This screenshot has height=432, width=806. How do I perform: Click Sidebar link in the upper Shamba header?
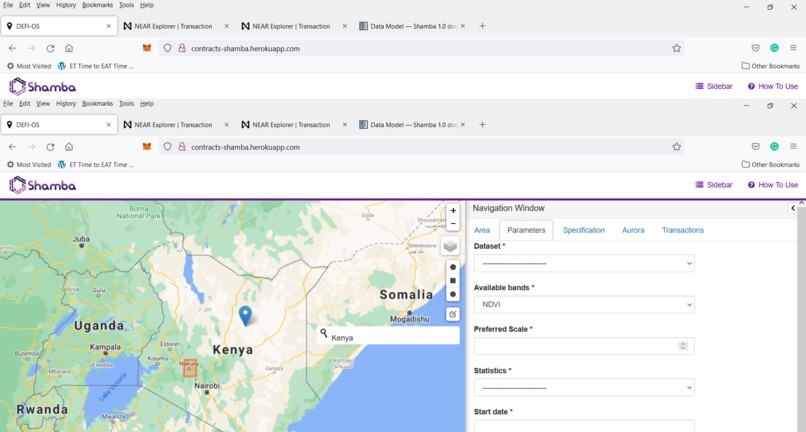[x=714, y=86]
